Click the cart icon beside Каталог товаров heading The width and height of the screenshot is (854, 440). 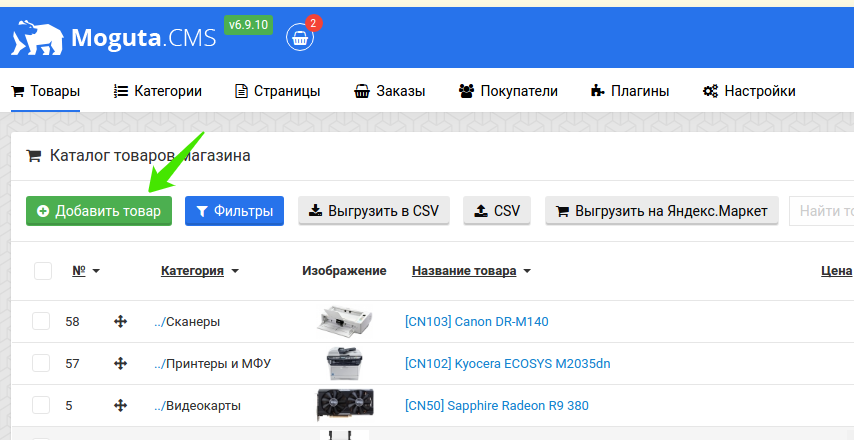(x=34, y=156)
